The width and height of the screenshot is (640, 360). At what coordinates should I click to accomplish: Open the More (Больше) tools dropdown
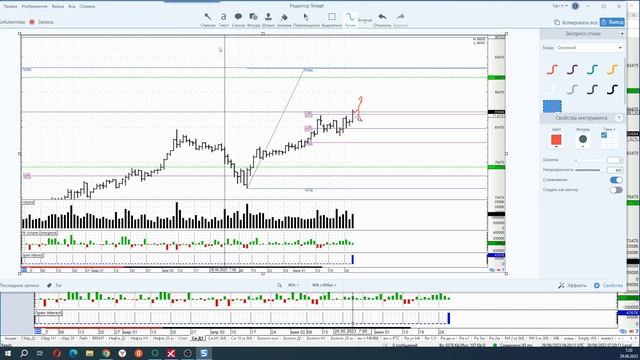coord(365,20)
